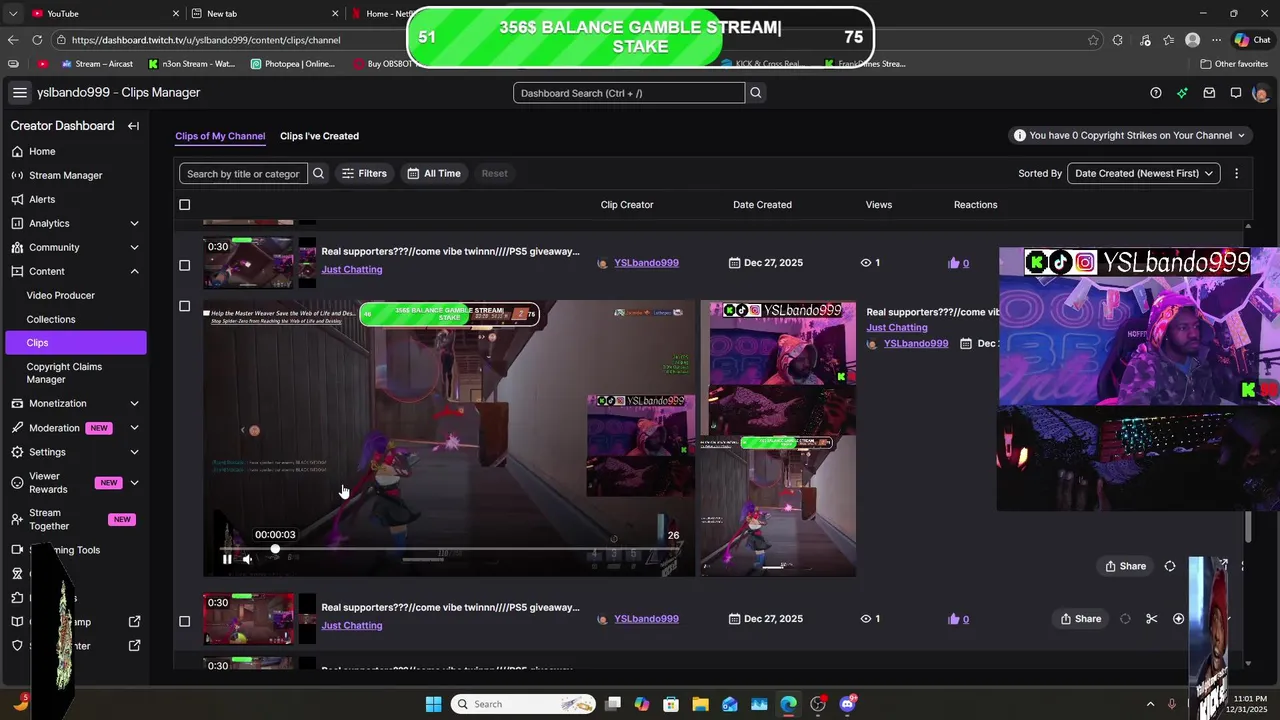Click the clip title search field
Viewport: 1280px width, 720px height.
[243, 173]
